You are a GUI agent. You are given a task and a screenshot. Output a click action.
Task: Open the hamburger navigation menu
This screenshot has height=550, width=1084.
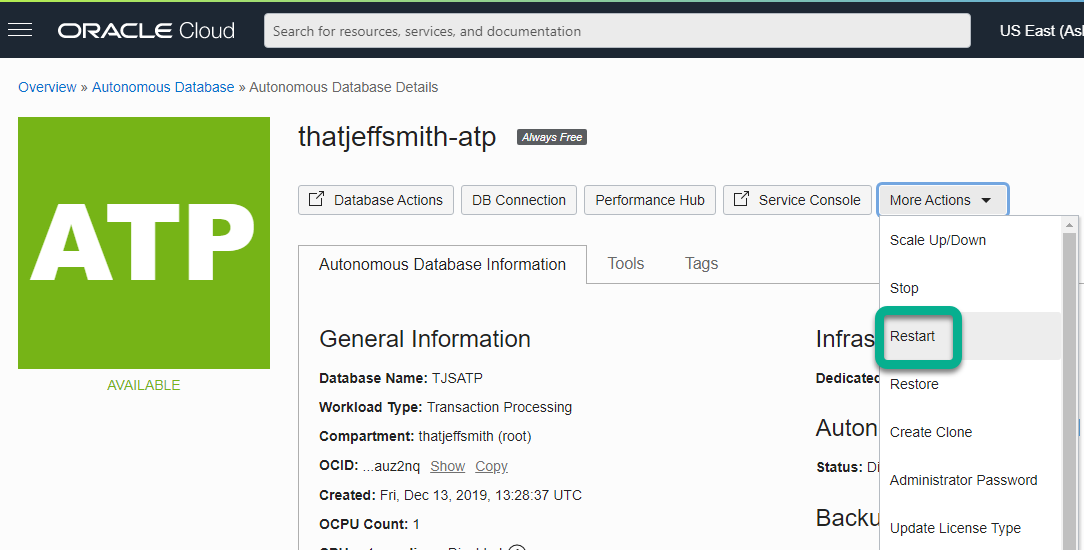[20, 30]
